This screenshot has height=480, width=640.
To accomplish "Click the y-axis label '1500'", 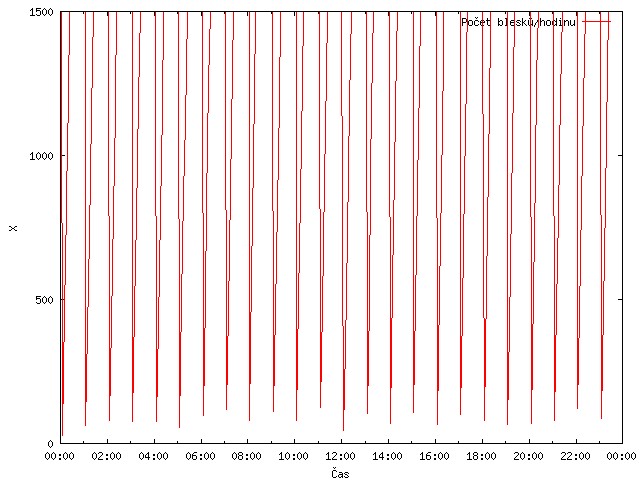I will click(x=41, y=12).
